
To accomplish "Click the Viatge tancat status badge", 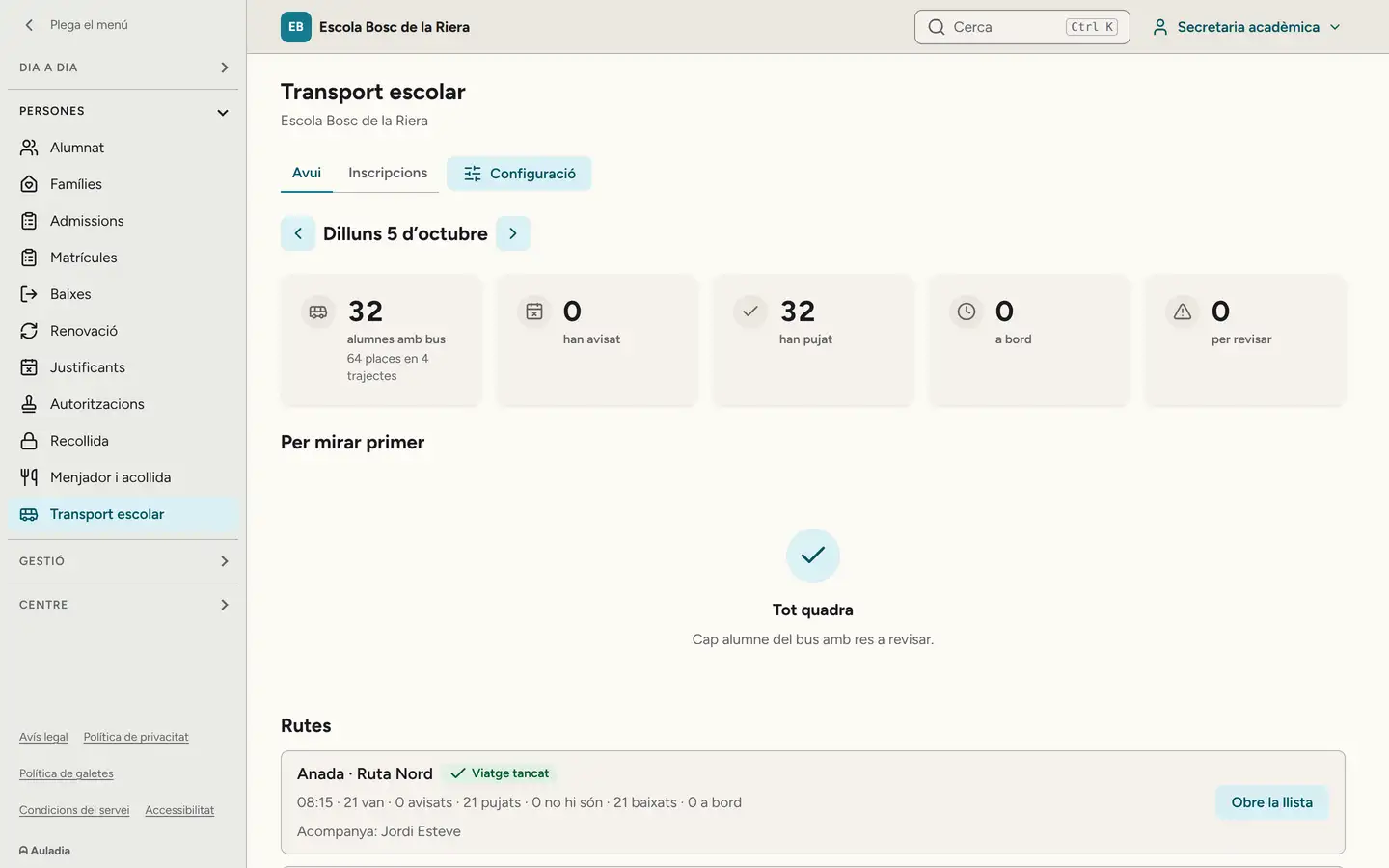I will (500, 773).
